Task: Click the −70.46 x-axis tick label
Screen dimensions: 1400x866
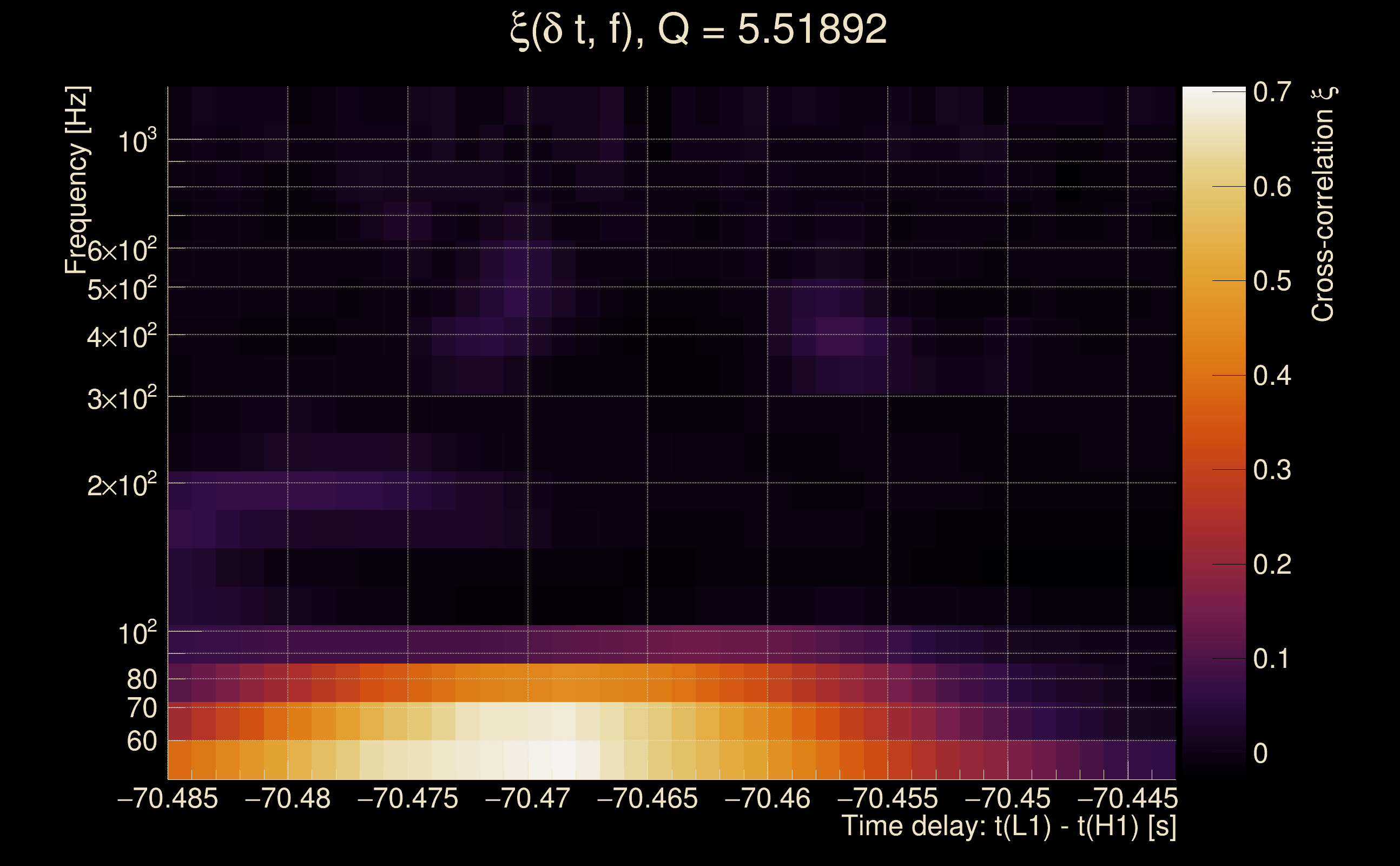Action: point(768,798)
